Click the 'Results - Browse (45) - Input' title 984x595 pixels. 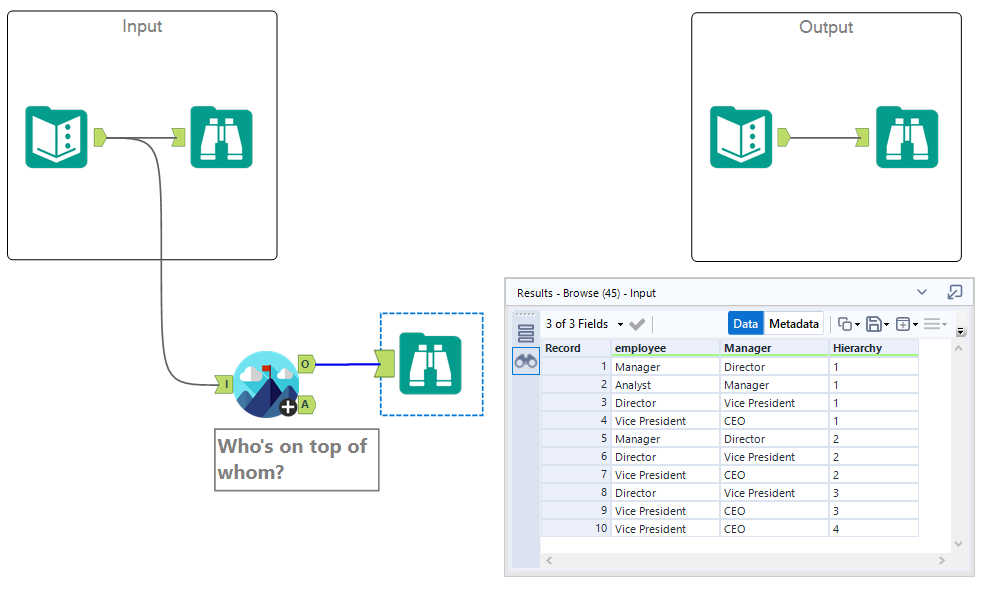(x=586, y=293)
